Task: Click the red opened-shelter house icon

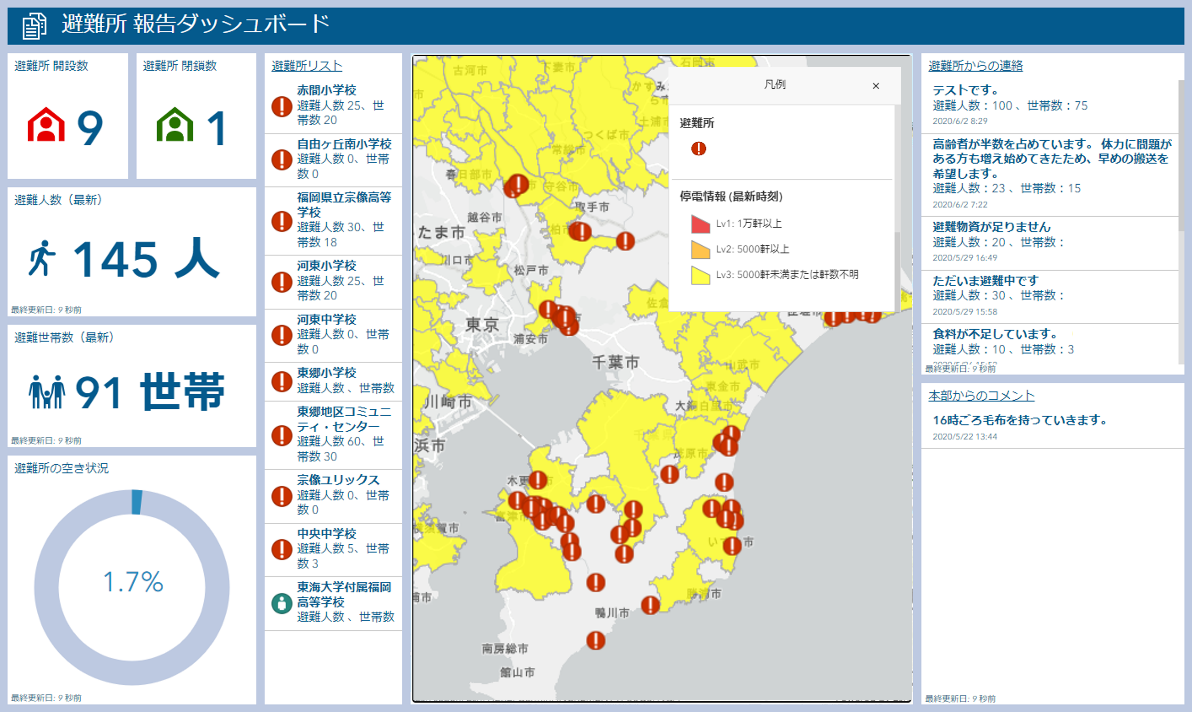Action: tap(45, 125)
